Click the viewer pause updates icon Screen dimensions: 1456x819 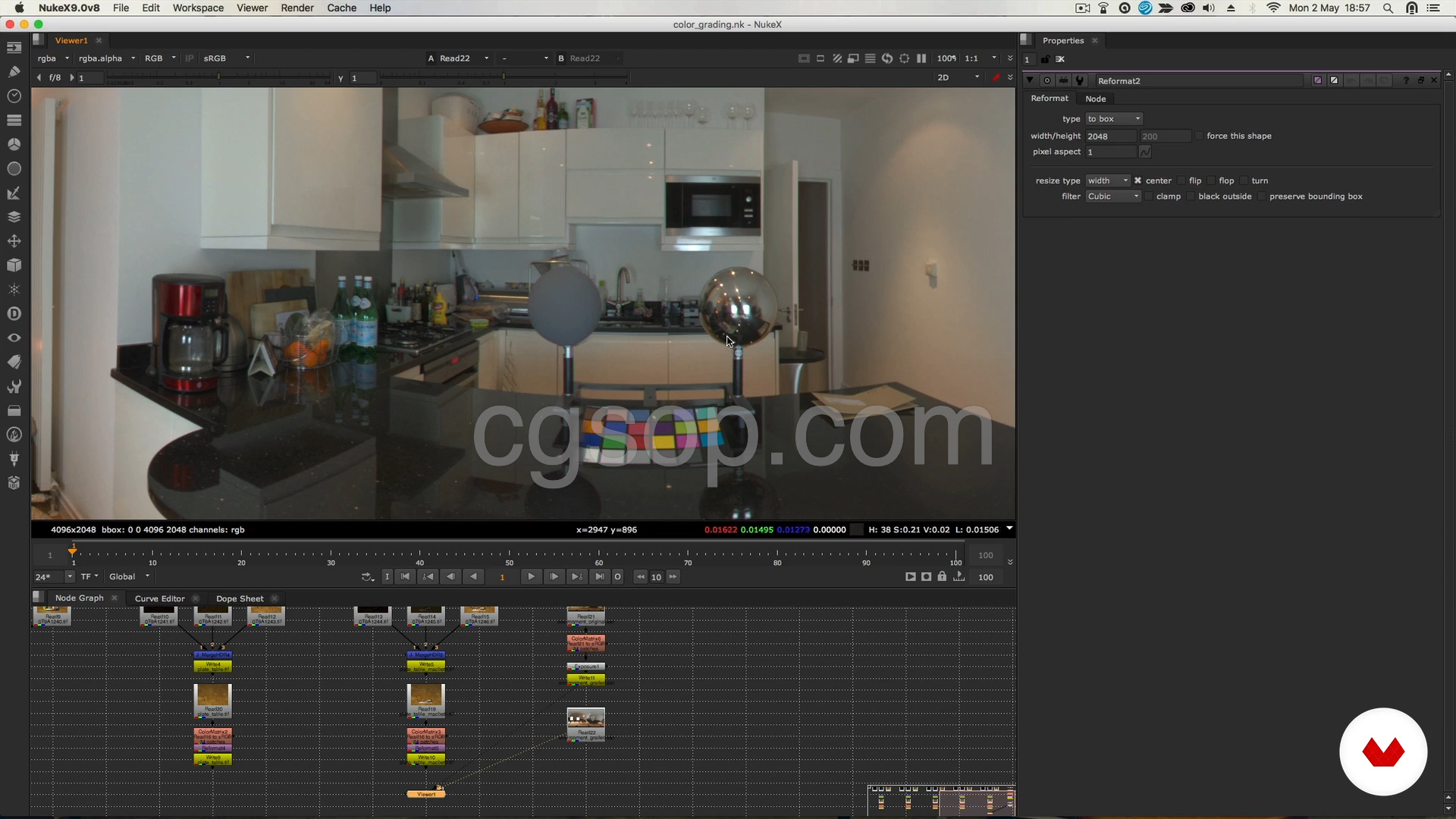click(x=921, y=58)
